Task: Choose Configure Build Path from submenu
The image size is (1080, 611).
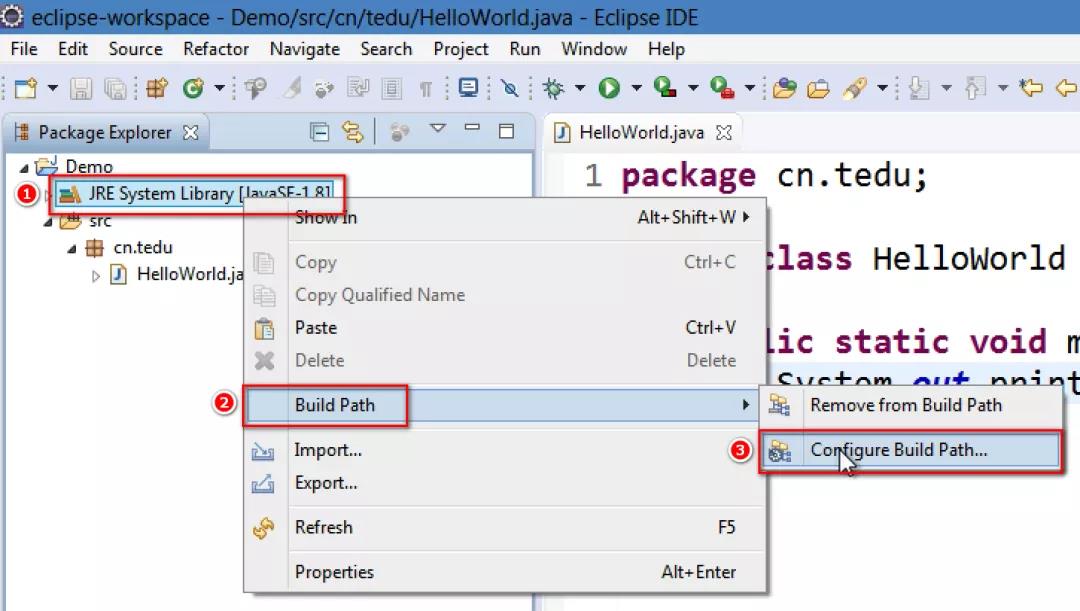Action: (x=911, y=451)
